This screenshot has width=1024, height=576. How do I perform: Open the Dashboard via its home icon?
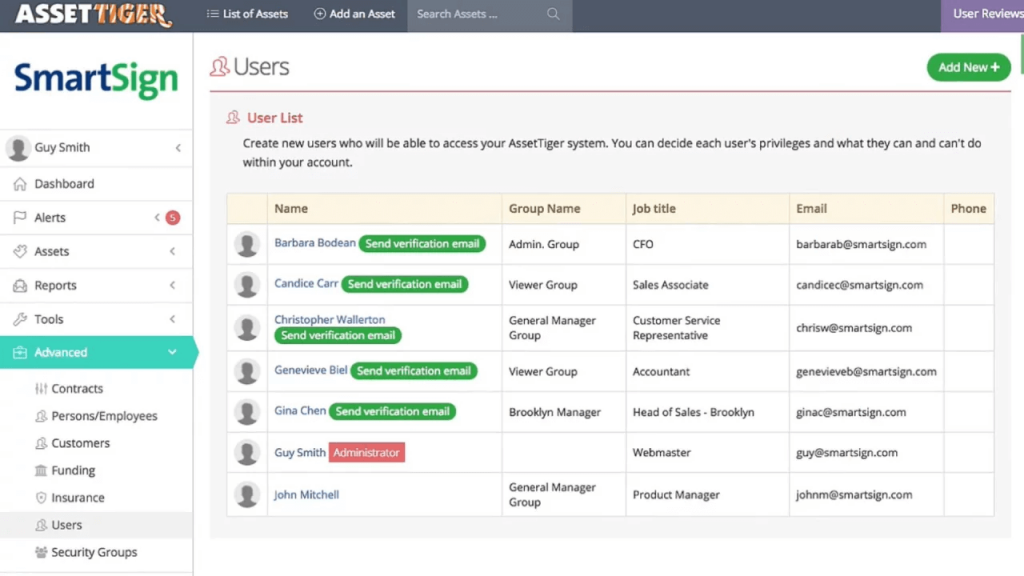(x=20, y=183)
